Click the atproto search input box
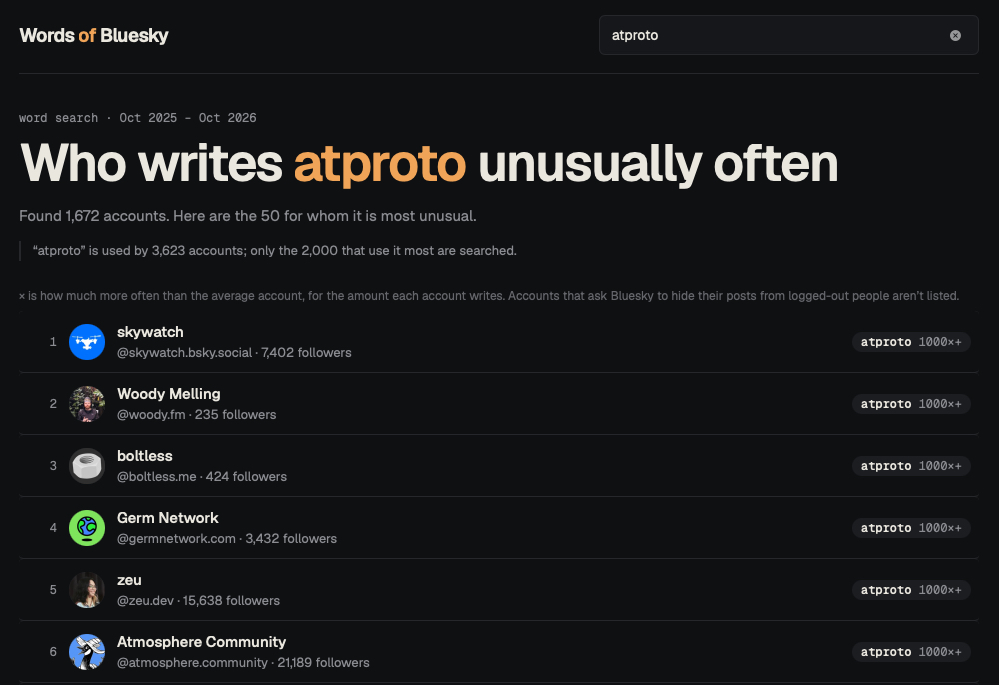This screenshot has height=685, width=999. (788, 35)
